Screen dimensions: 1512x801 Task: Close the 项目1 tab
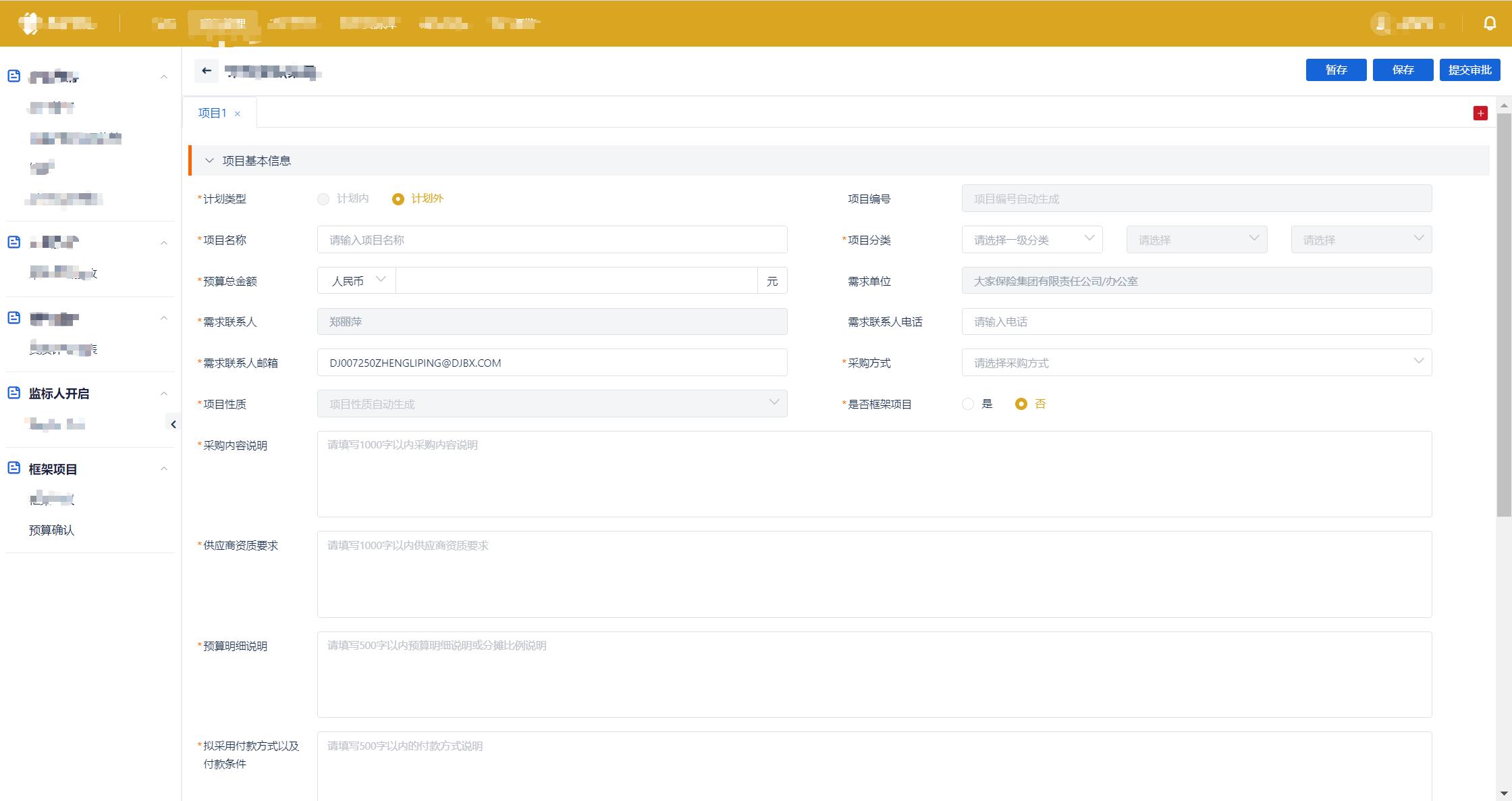coord(238,113)
